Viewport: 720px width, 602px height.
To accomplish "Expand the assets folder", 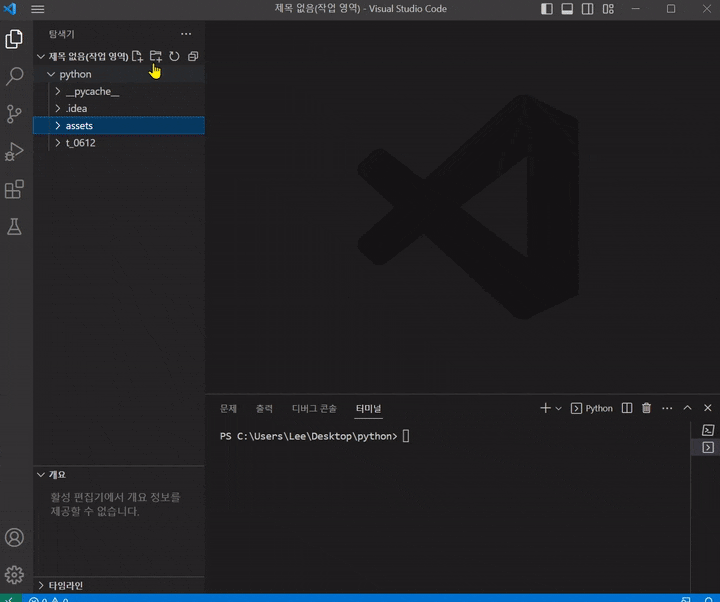I will [x=57, y=125].
